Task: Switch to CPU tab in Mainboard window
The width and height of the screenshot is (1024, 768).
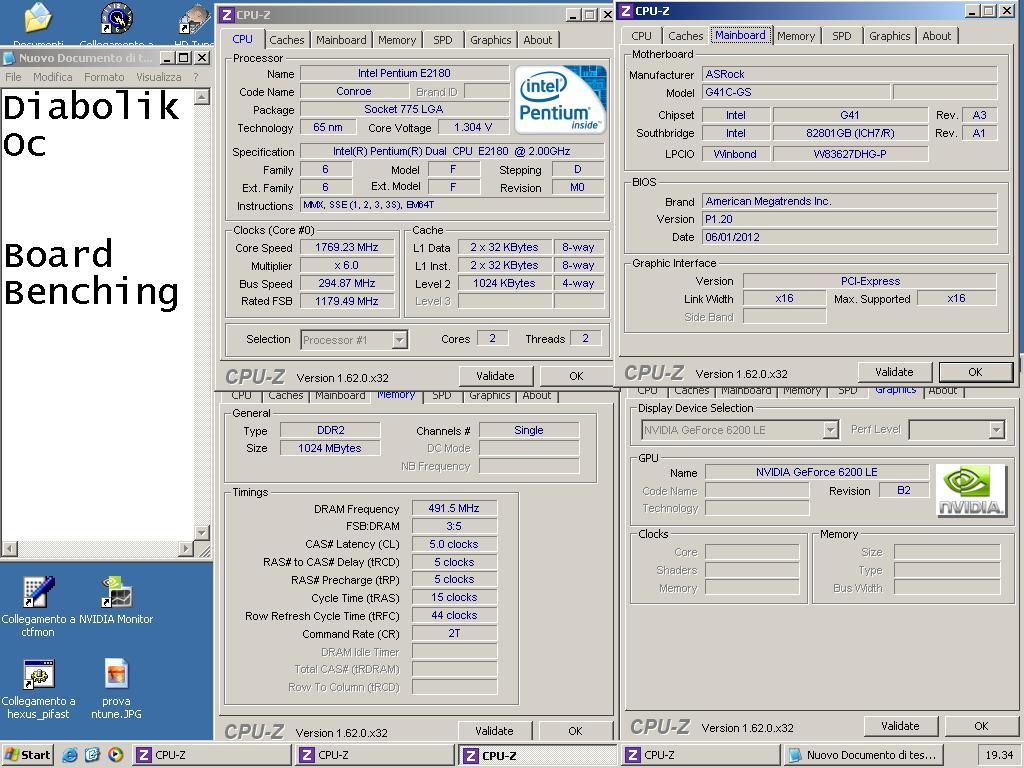Action: (x=641, y=36)
